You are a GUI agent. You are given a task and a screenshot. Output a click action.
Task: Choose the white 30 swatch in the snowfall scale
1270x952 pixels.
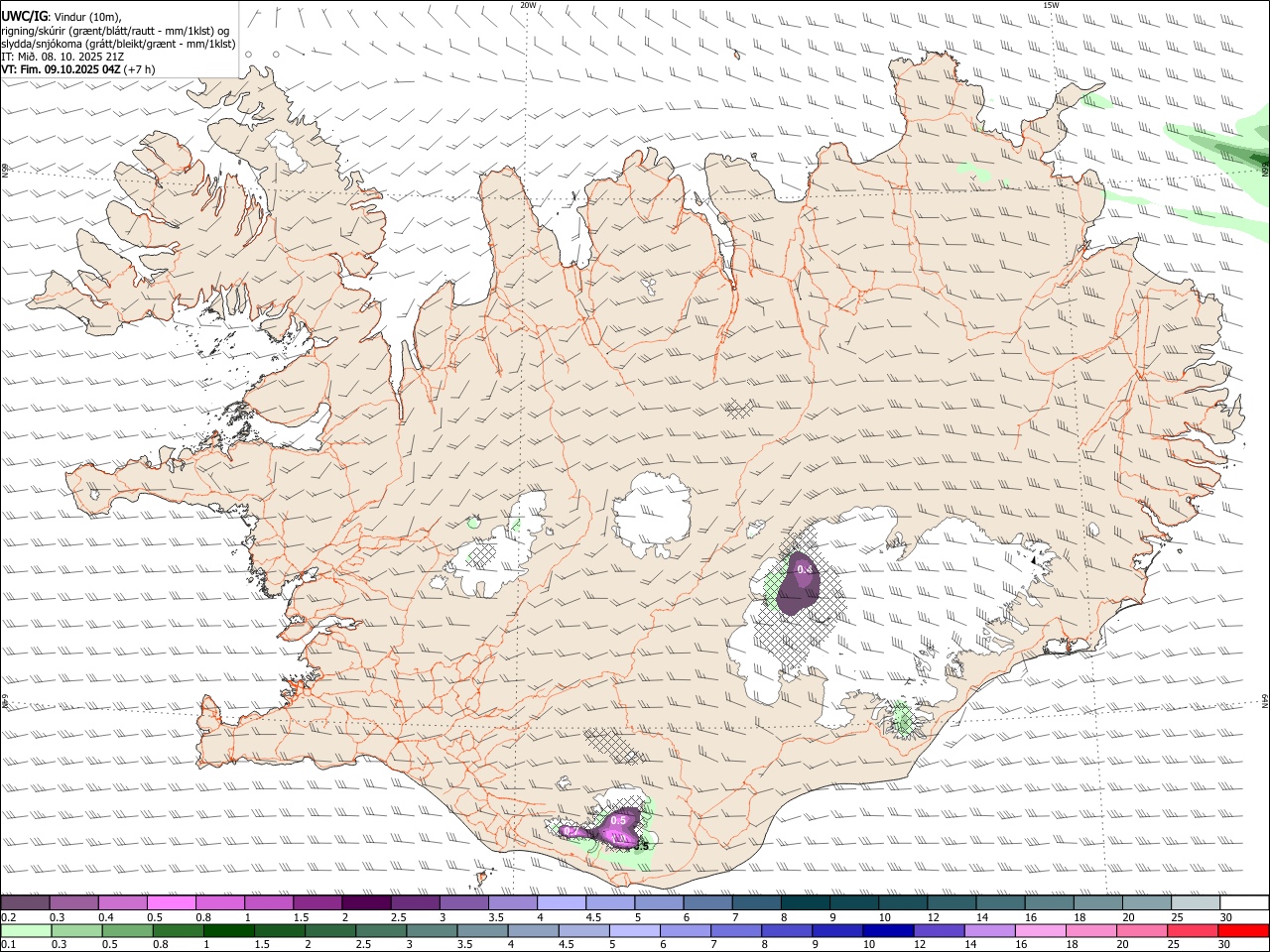(1245, 902)
